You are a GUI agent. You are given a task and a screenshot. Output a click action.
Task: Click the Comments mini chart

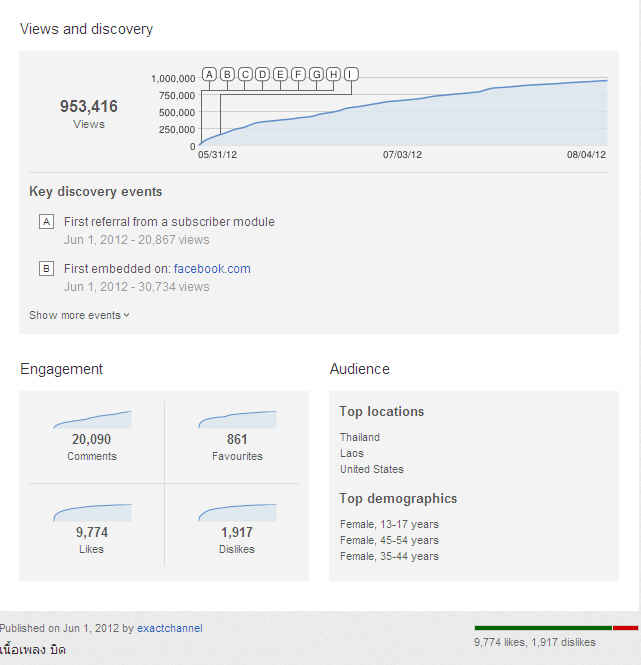click(92, 419)
